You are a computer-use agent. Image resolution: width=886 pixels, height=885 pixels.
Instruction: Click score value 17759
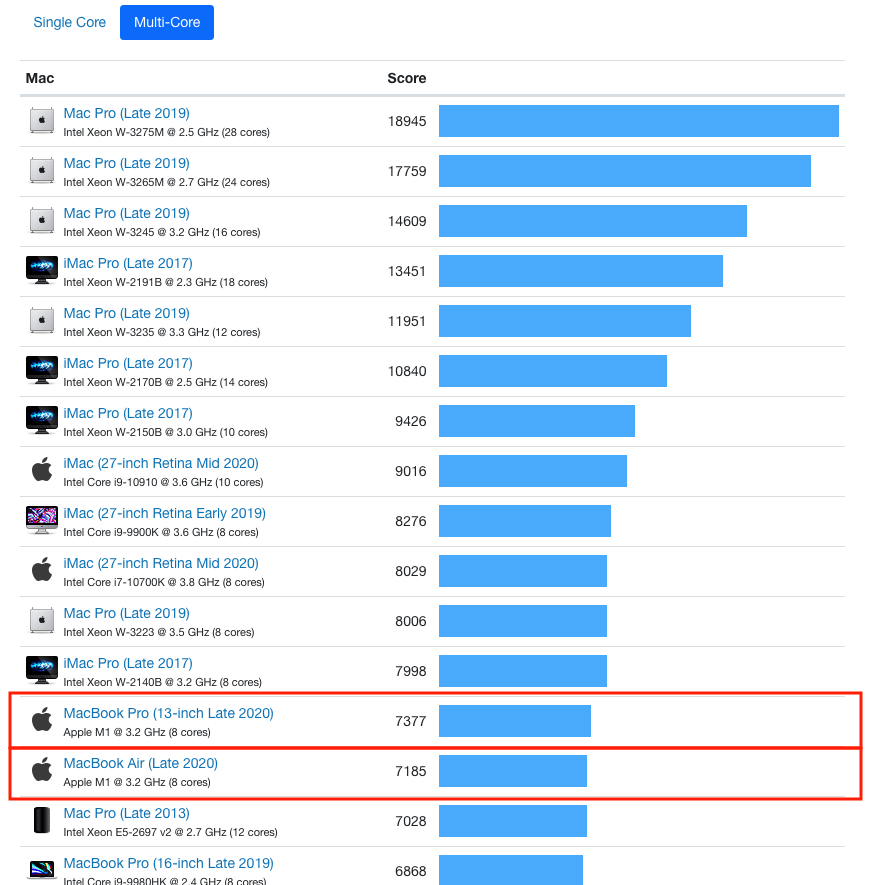[407, 171]
